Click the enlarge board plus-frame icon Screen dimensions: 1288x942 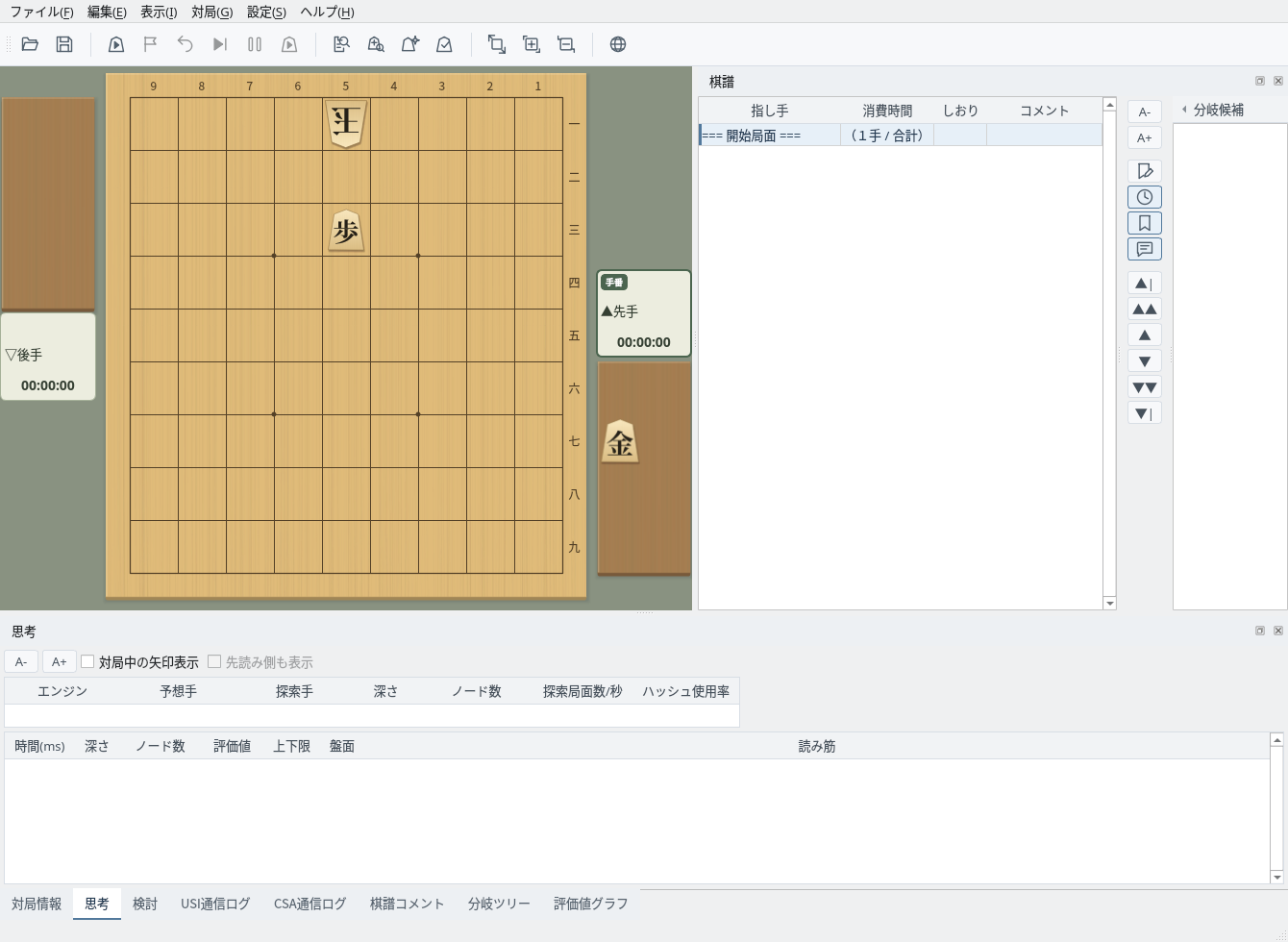pos(532,44)
